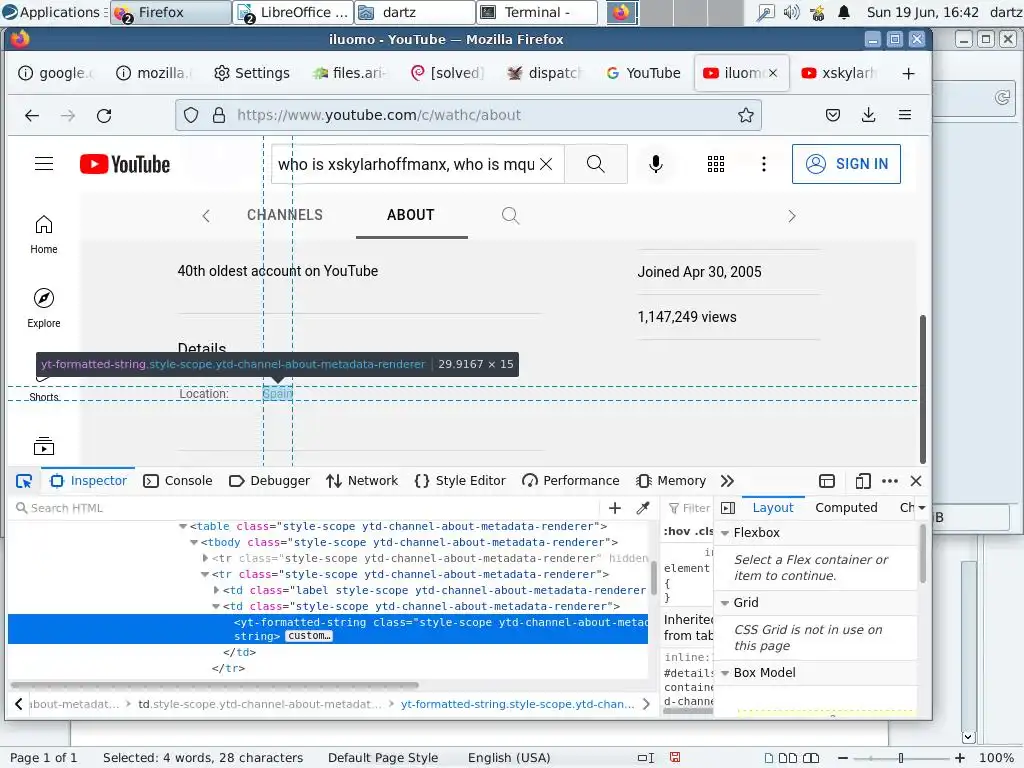Open the Memory tab

coord(671,481)
